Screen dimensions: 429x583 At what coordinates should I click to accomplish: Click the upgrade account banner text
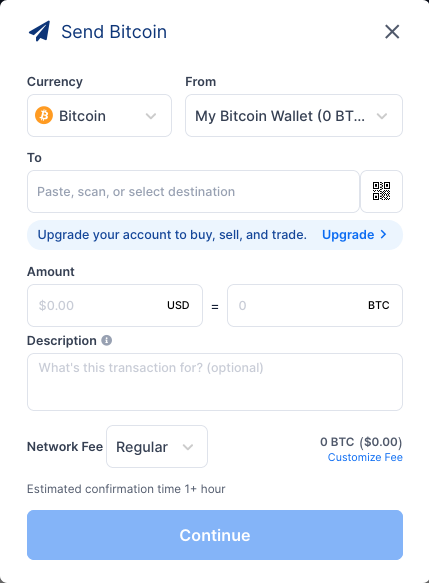click(x=172, y=235)
